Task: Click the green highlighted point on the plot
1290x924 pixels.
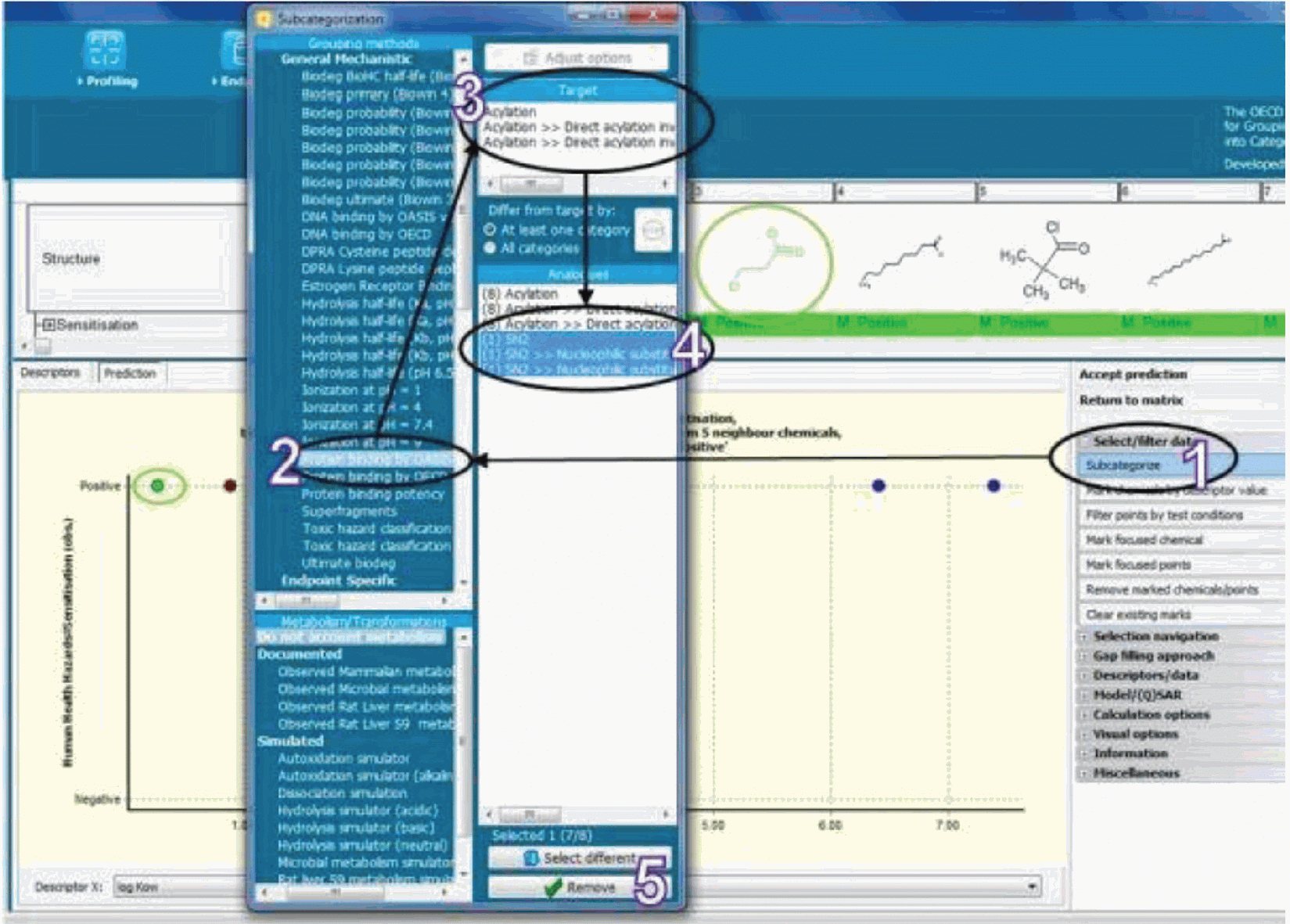Action: (x=158, y=486)
